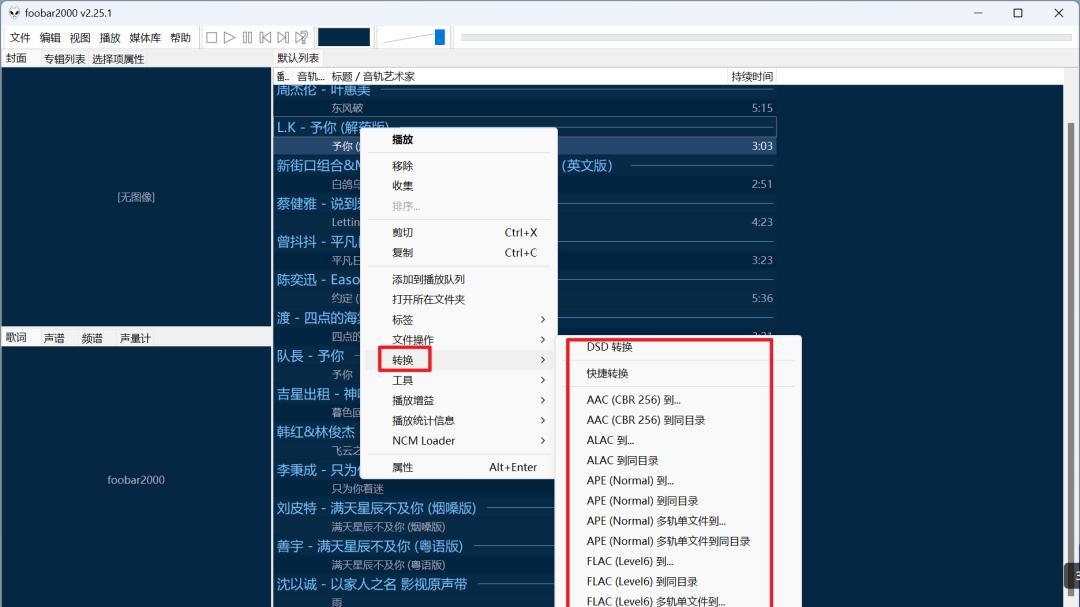
Task: Choose ALAC 到... option
Action: click(678, 440)
